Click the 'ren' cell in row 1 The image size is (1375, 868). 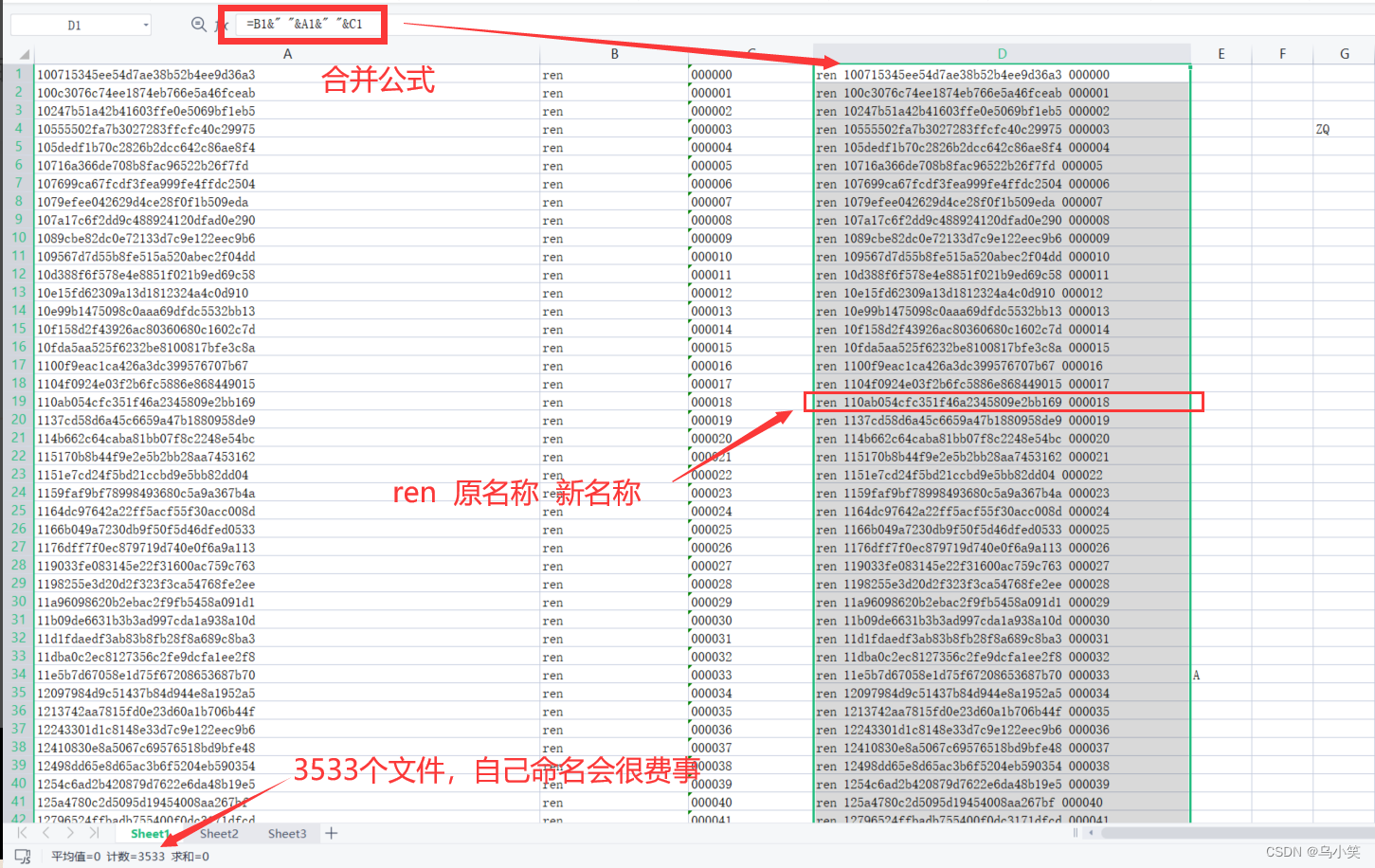point(614,75)
